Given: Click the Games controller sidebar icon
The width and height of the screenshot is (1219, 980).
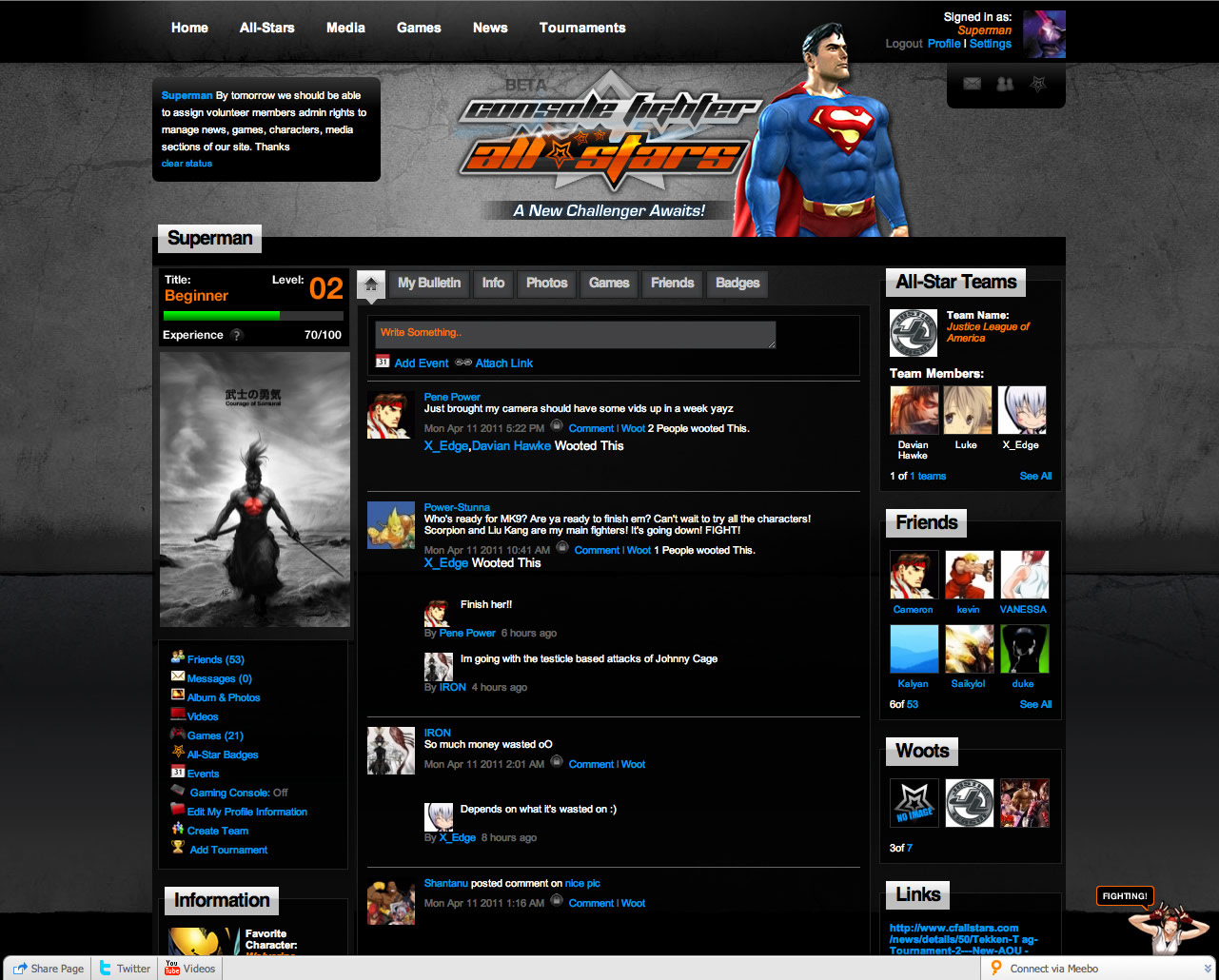Looking at the screenshot, I should 178,734.
